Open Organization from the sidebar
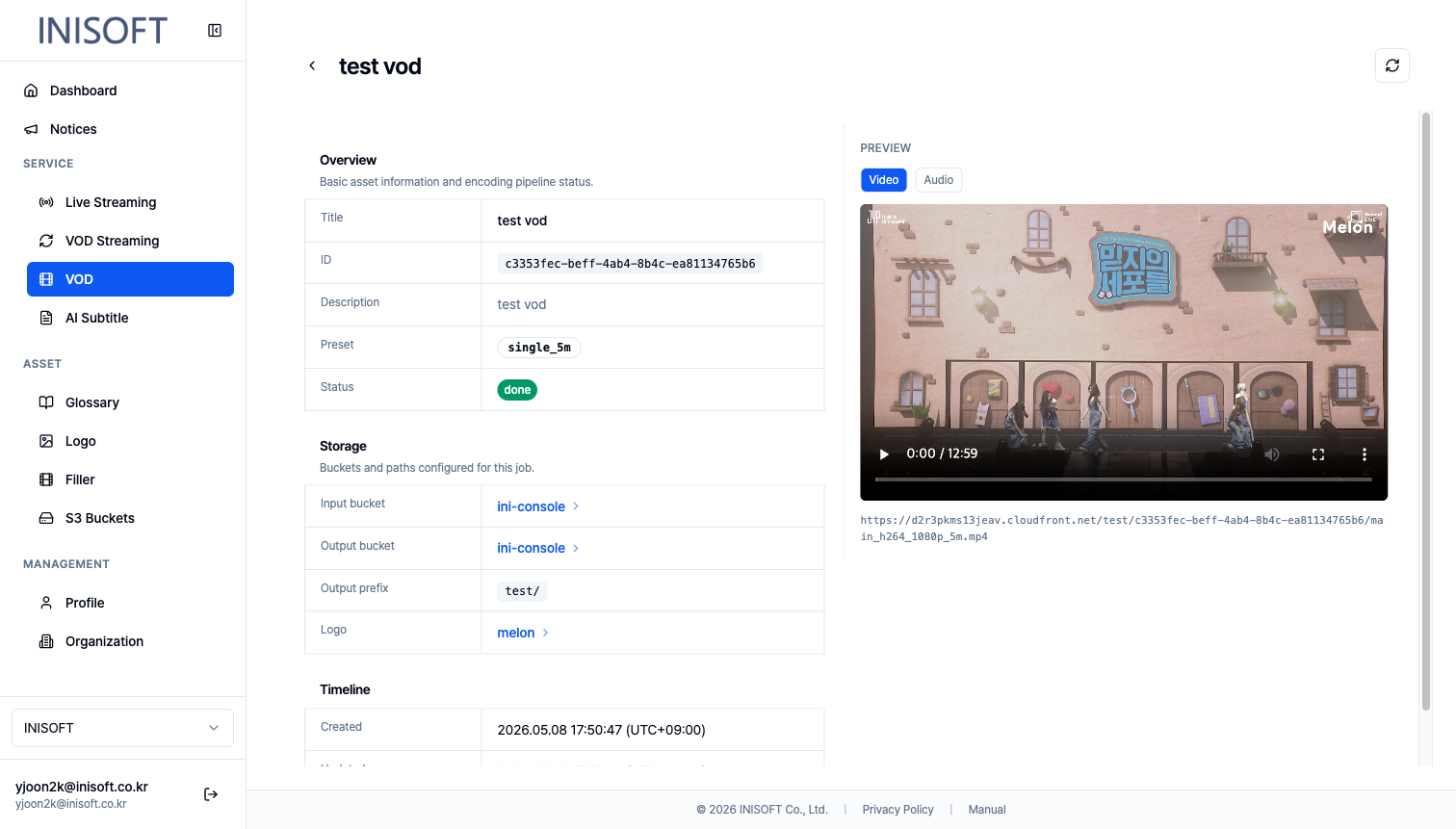The image size is (1456, 829). [x=130, y=641]
